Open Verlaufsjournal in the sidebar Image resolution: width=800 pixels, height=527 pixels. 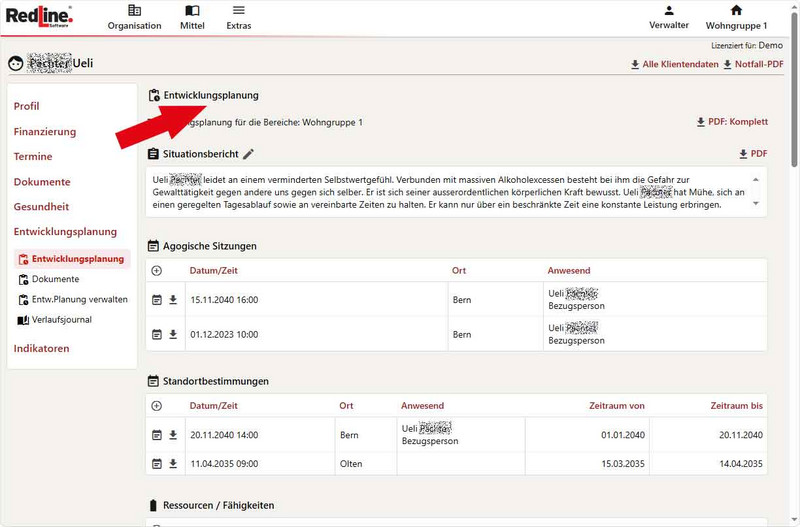(61, 320)
